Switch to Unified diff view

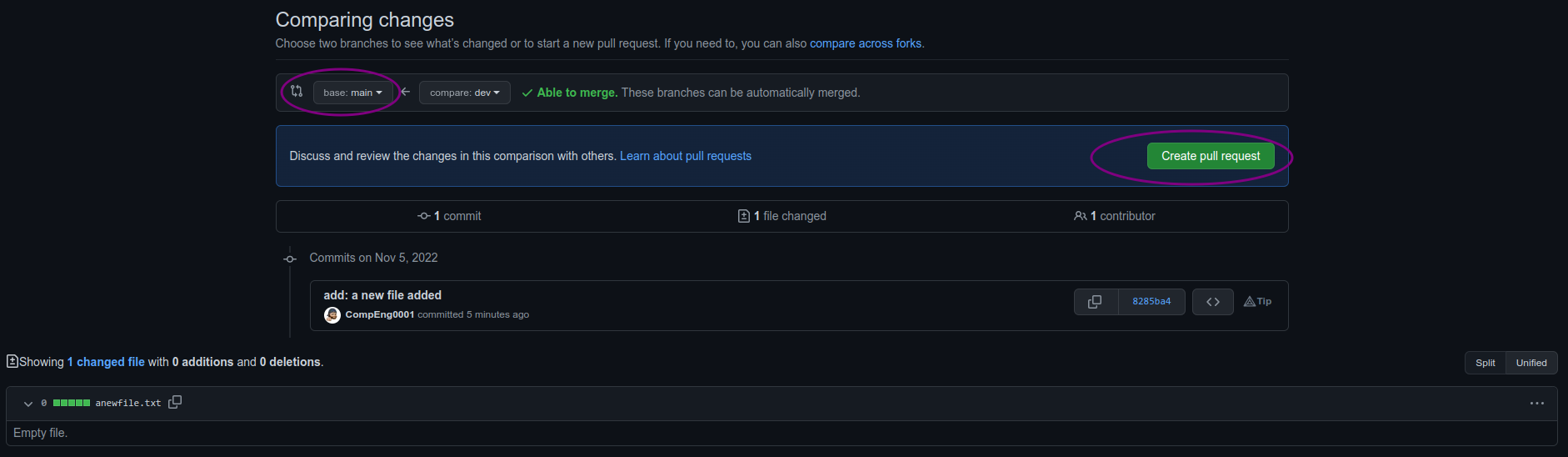pyautogui.click(x=1531, y=363)
